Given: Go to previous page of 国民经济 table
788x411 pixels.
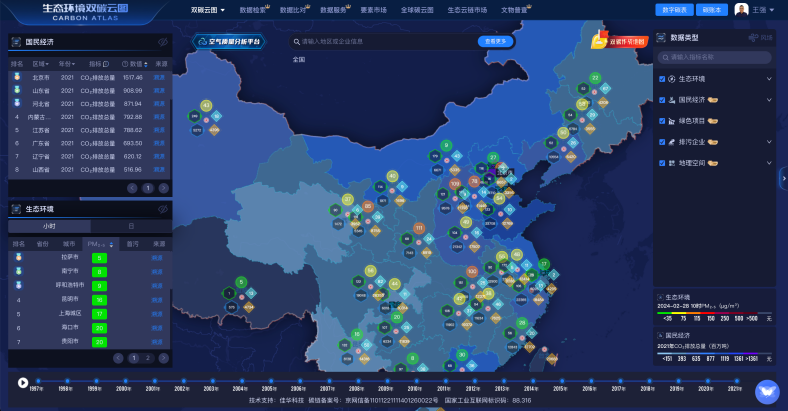Looking at the screenshot, I should click(132, 188).
